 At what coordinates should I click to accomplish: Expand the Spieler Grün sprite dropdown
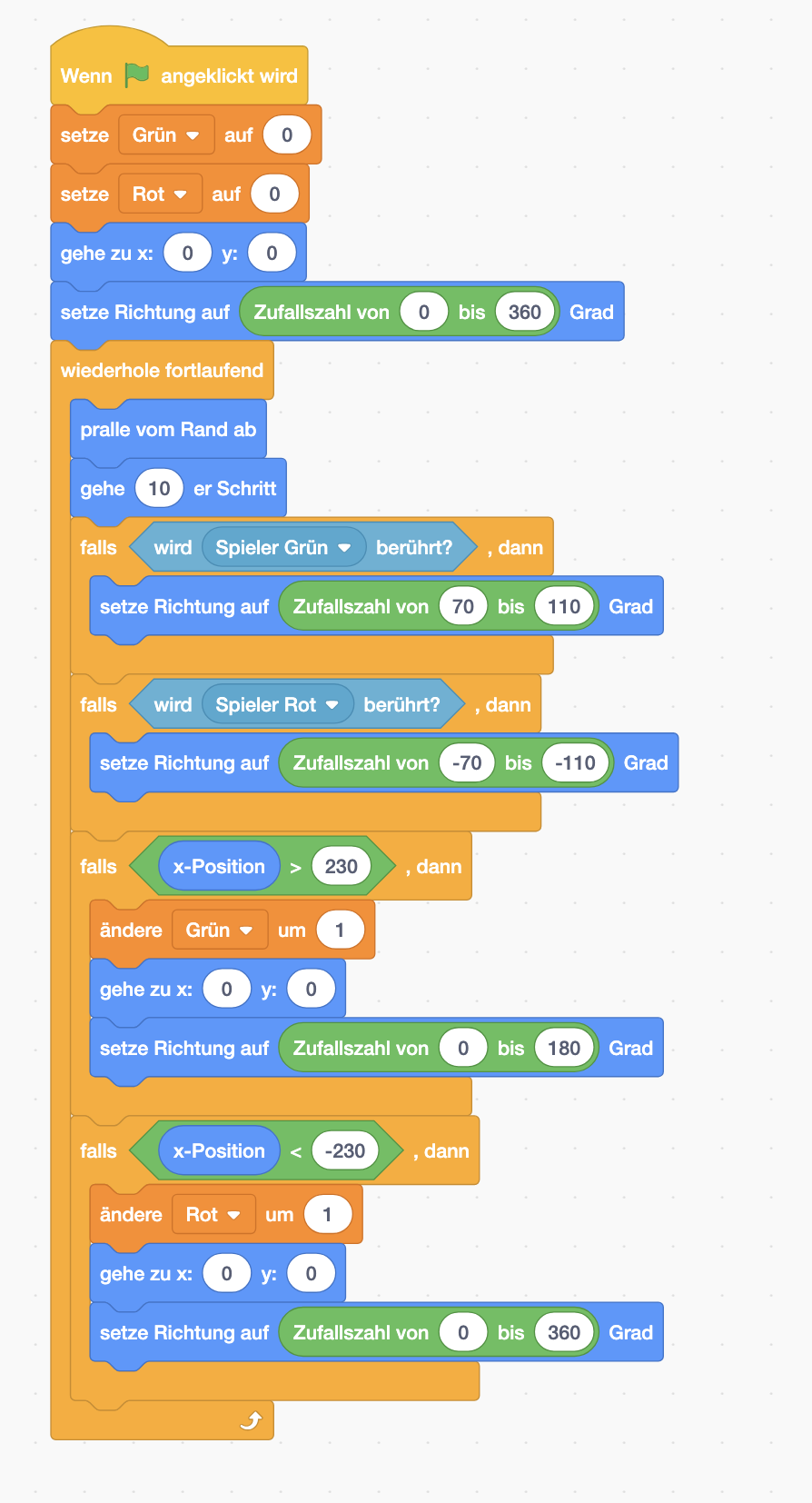tap(283, 548)
